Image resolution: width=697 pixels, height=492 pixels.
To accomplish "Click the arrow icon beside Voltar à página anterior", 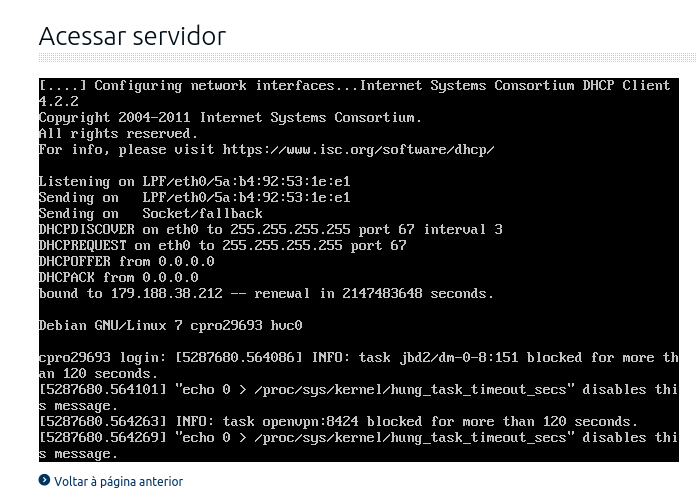I will coord(44,480).
